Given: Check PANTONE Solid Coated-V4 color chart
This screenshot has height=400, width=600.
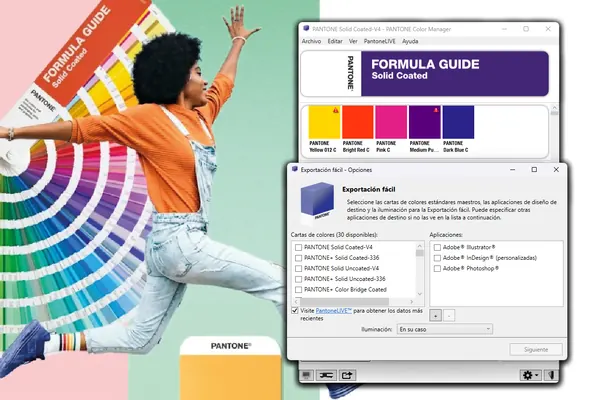Looking at the screenshot, I should [298, 248].
